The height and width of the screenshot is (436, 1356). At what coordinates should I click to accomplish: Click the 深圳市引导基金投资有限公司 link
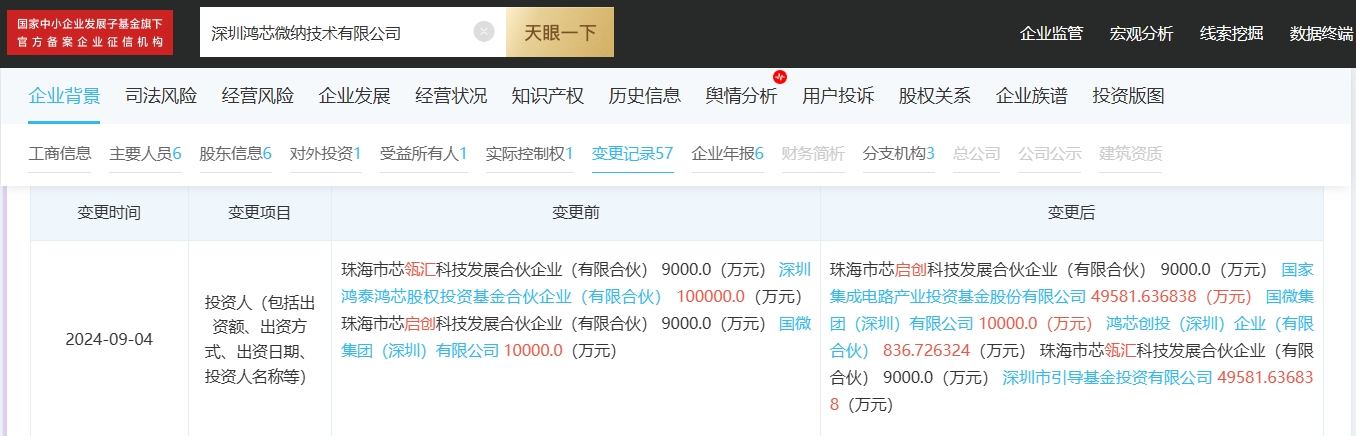[x=1106, y=377]
